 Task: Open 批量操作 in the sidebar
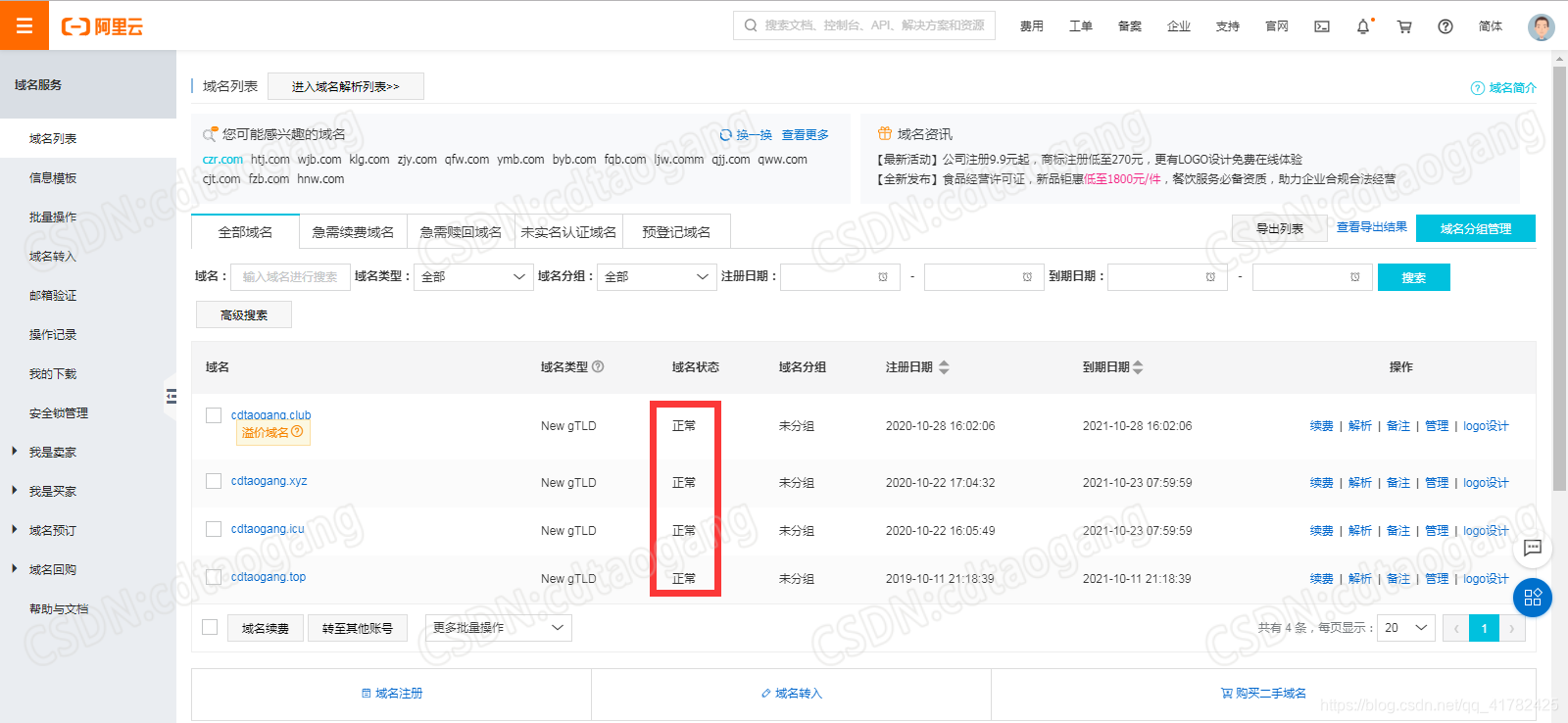(x=53, y=217)
